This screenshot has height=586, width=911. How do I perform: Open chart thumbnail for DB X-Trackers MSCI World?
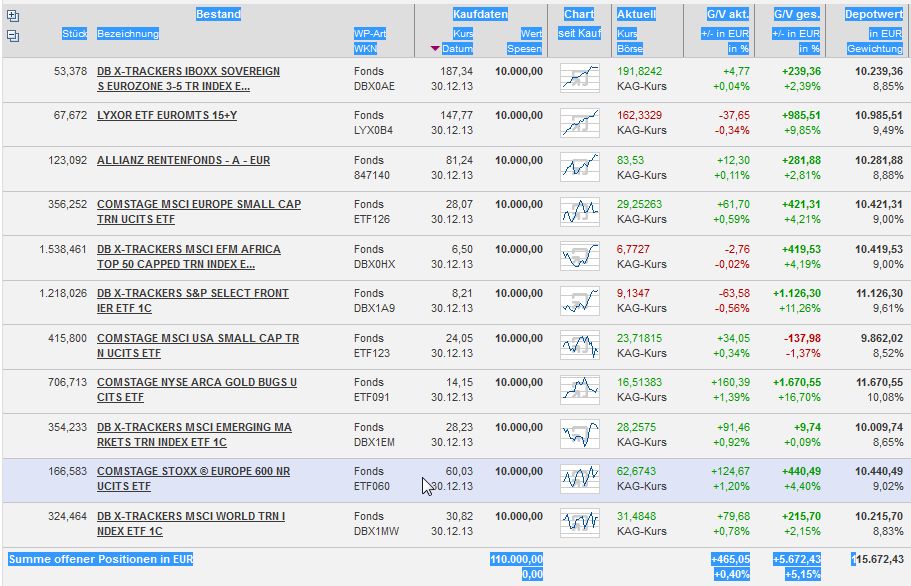pyautogui.click(x=580, y=523)
